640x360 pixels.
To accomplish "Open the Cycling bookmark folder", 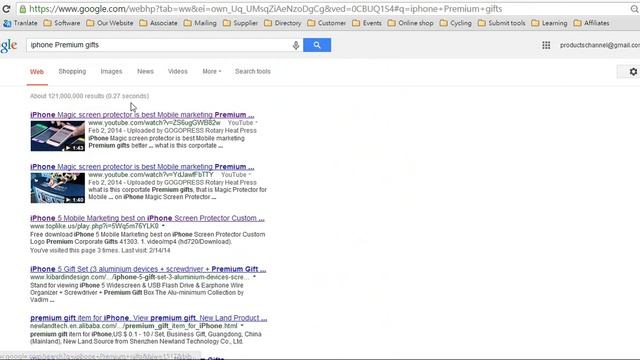I will coord(456,23).
